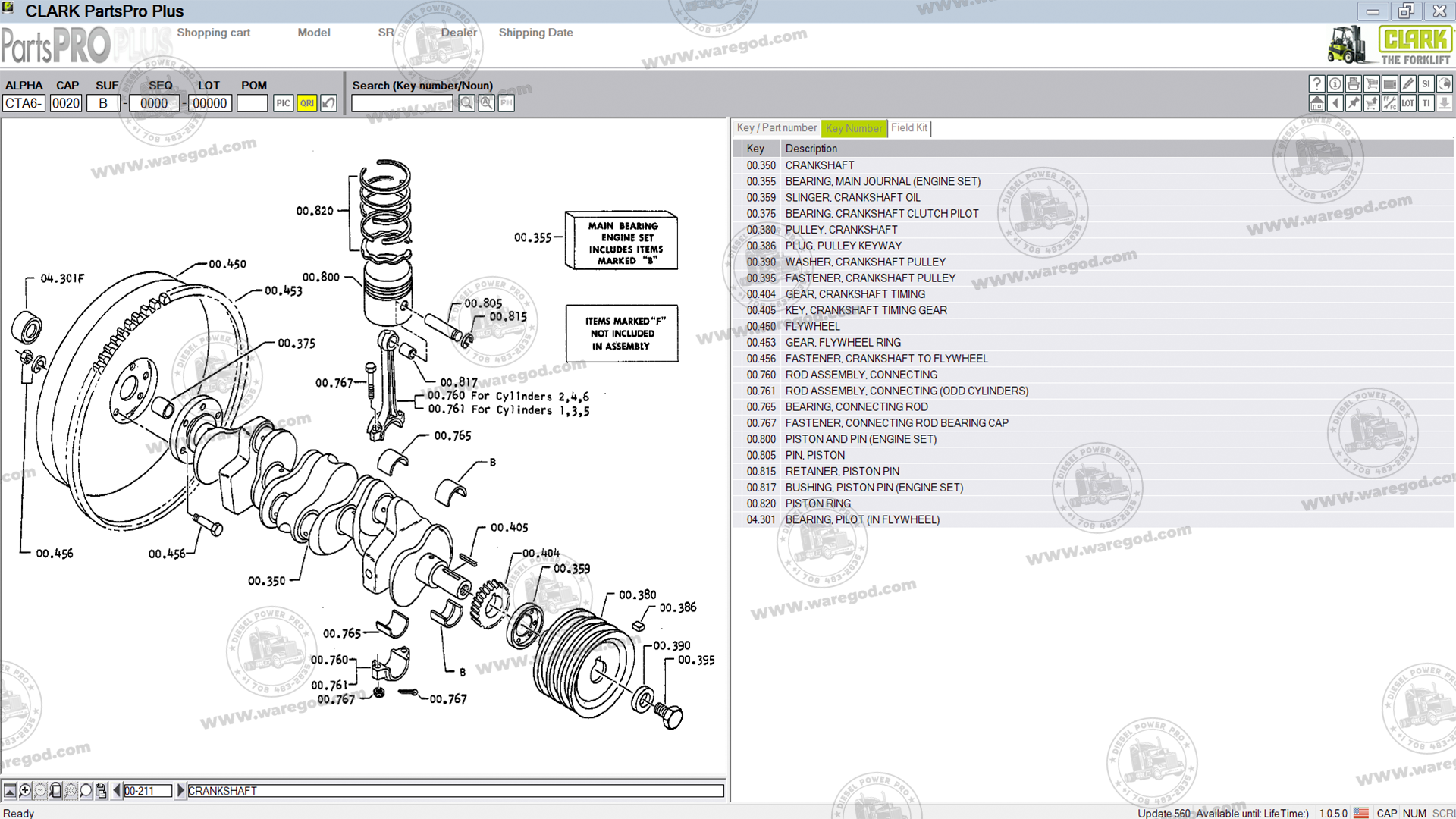Open the Shipping Date menu
The width and height of the screenshot is (1456, 819).
536,33
